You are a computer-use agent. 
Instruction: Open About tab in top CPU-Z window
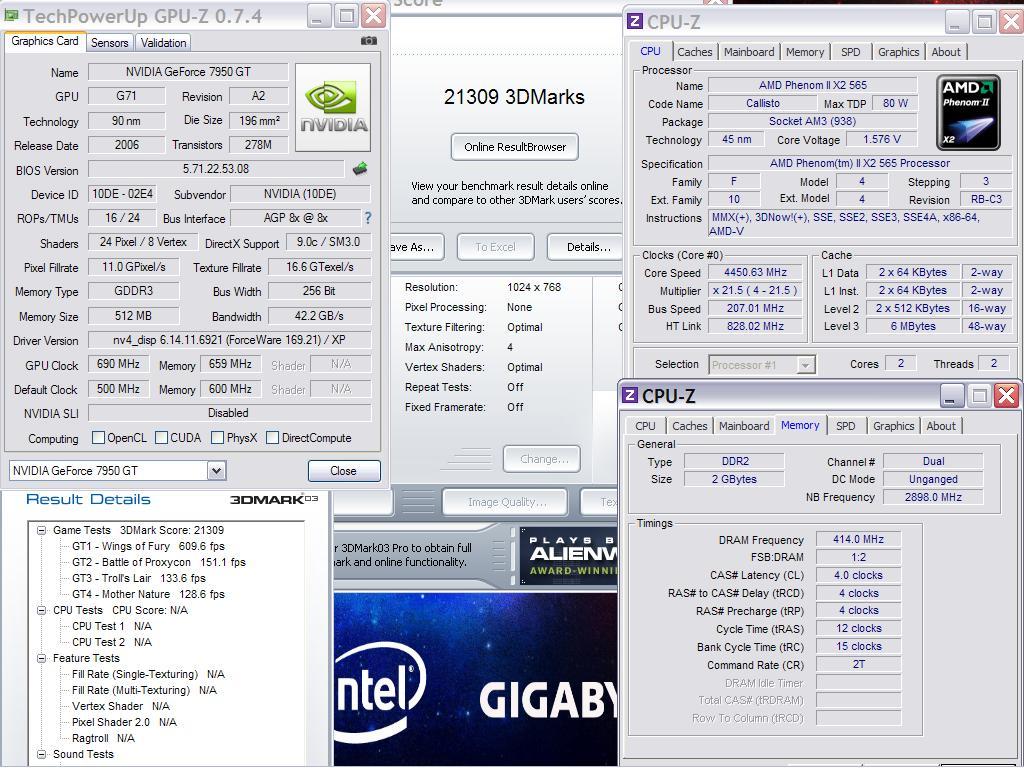(946, 52)
